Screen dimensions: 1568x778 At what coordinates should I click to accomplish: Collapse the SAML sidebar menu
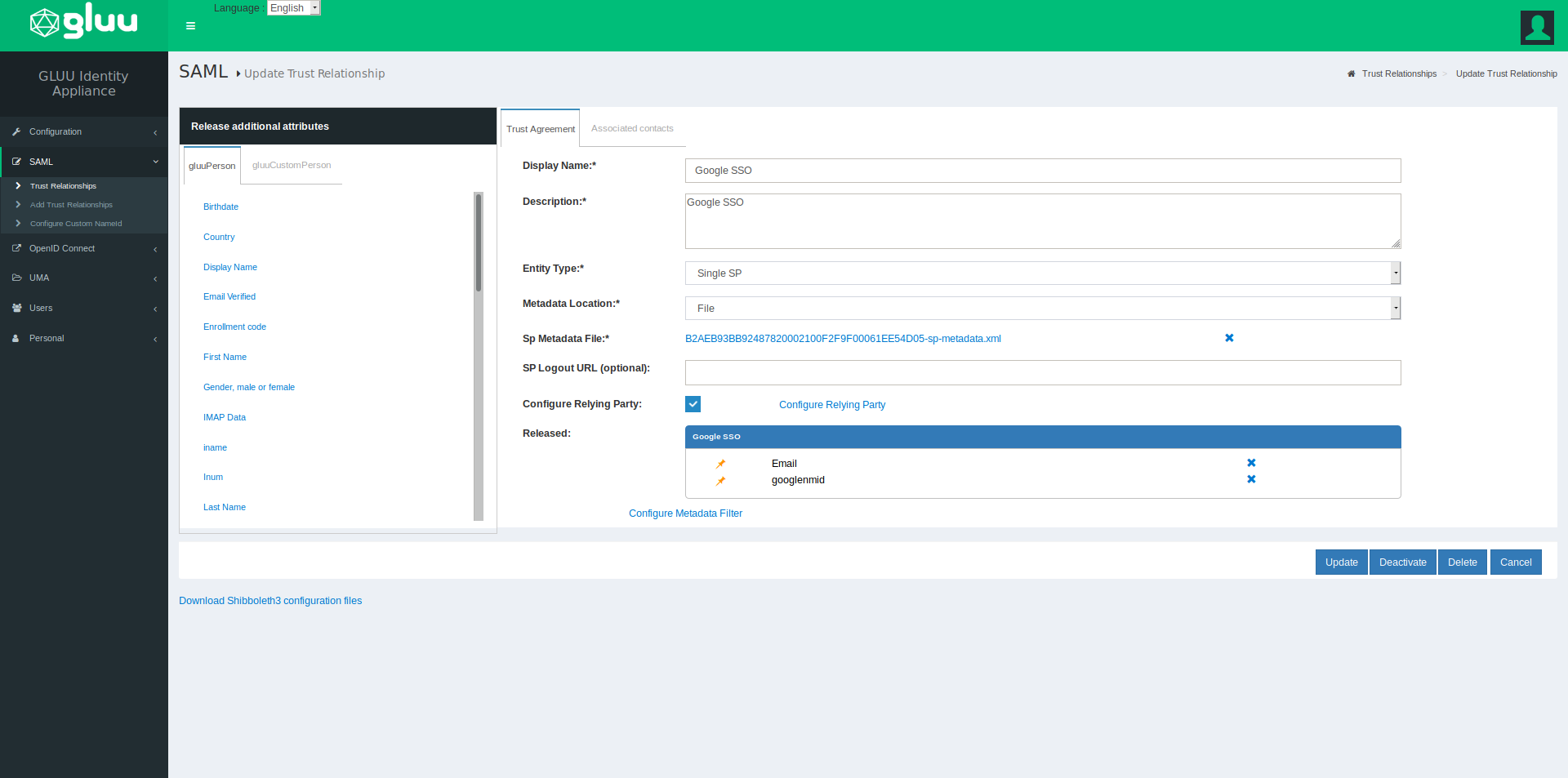pos(83,162)
